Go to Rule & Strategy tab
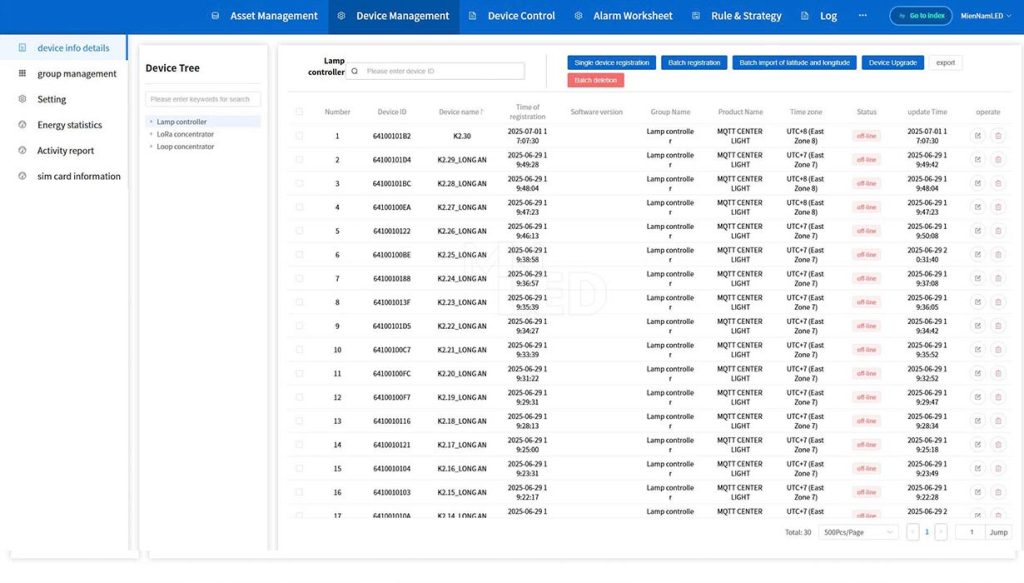 point(737,16)
